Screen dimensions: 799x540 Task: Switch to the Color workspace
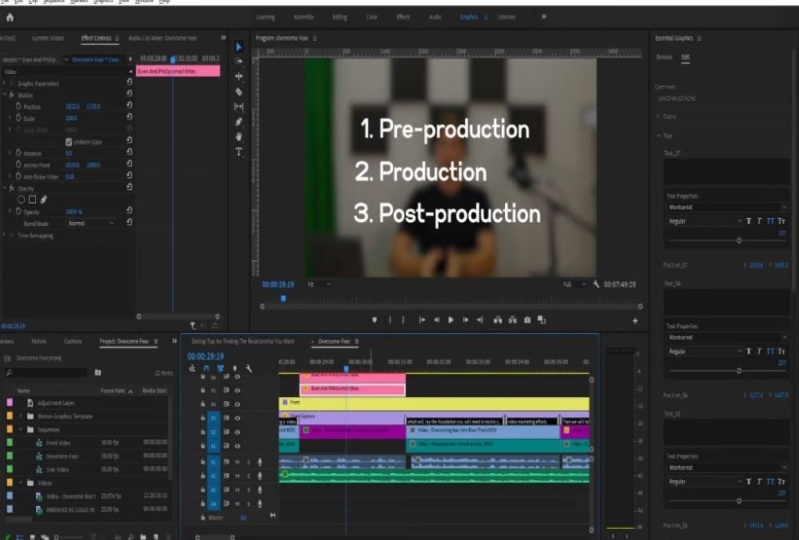click(x=371, y=17)
